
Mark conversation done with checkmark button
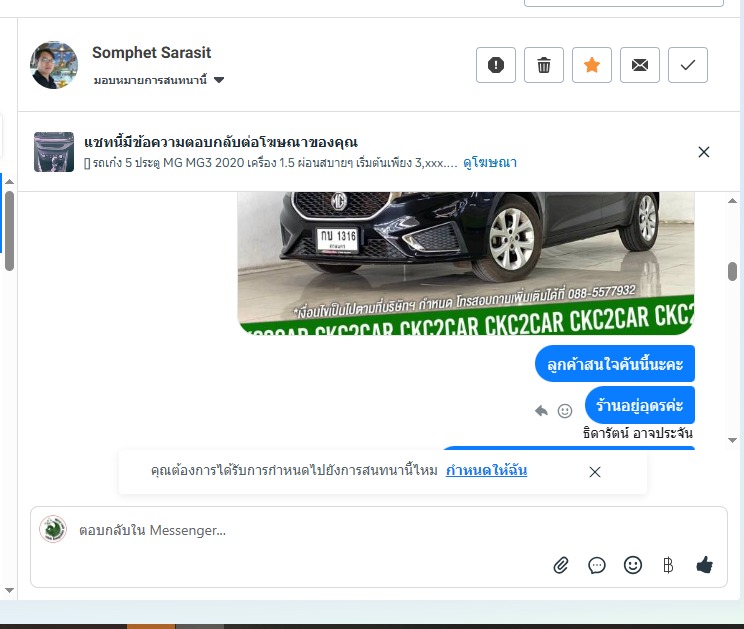(x=688, y=65)
